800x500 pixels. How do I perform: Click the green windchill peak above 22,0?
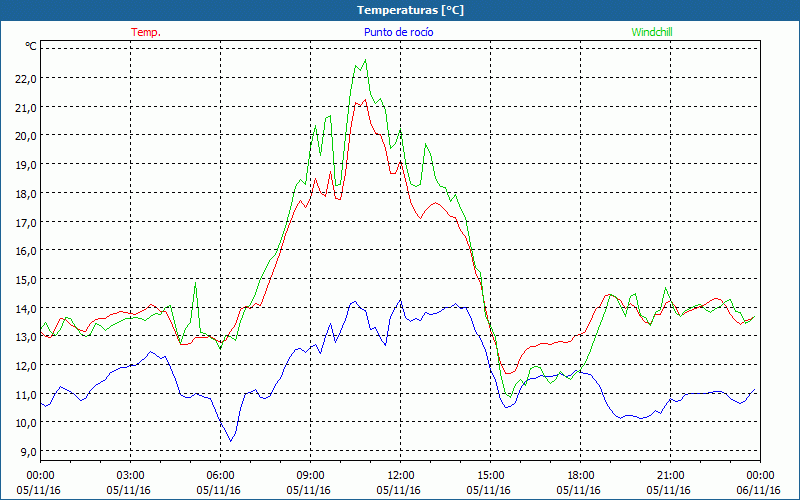365,60
